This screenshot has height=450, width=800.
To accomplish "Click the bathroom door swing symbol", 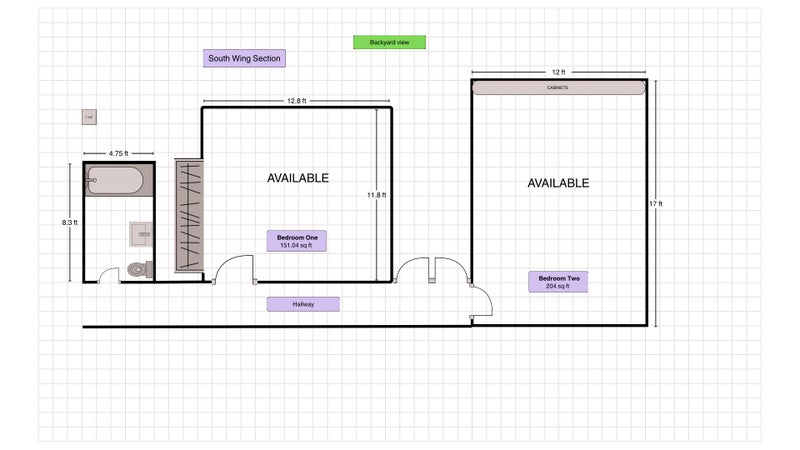I will tap(110, 275).
